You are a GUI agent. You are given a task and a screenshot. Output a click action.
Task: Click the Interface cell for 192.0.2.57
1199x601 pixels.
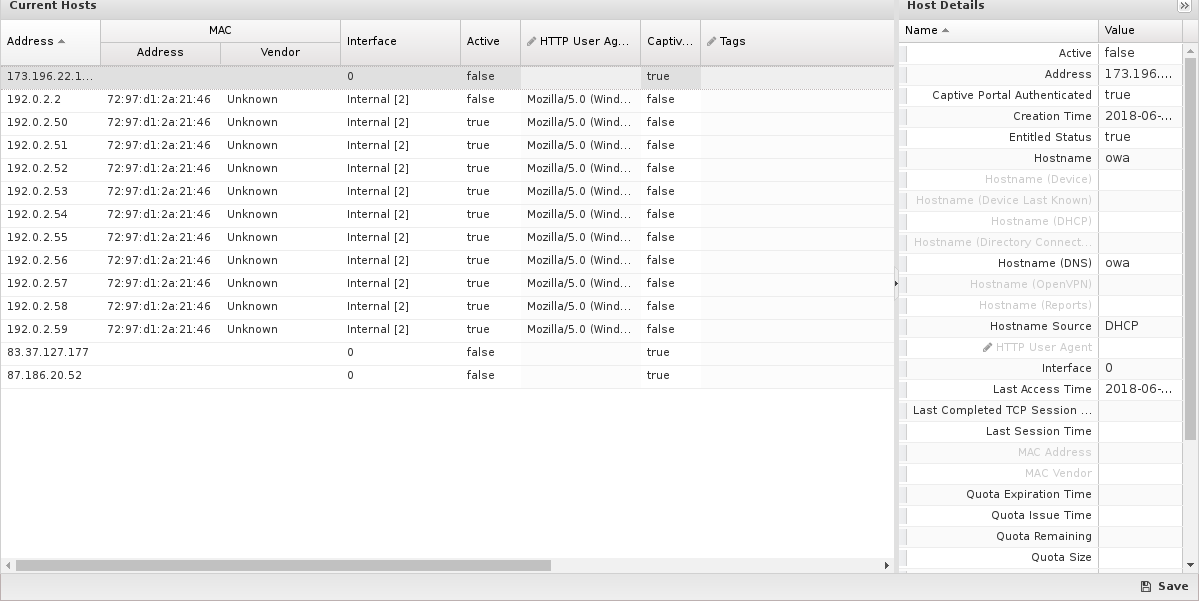[x=400, y=283]
